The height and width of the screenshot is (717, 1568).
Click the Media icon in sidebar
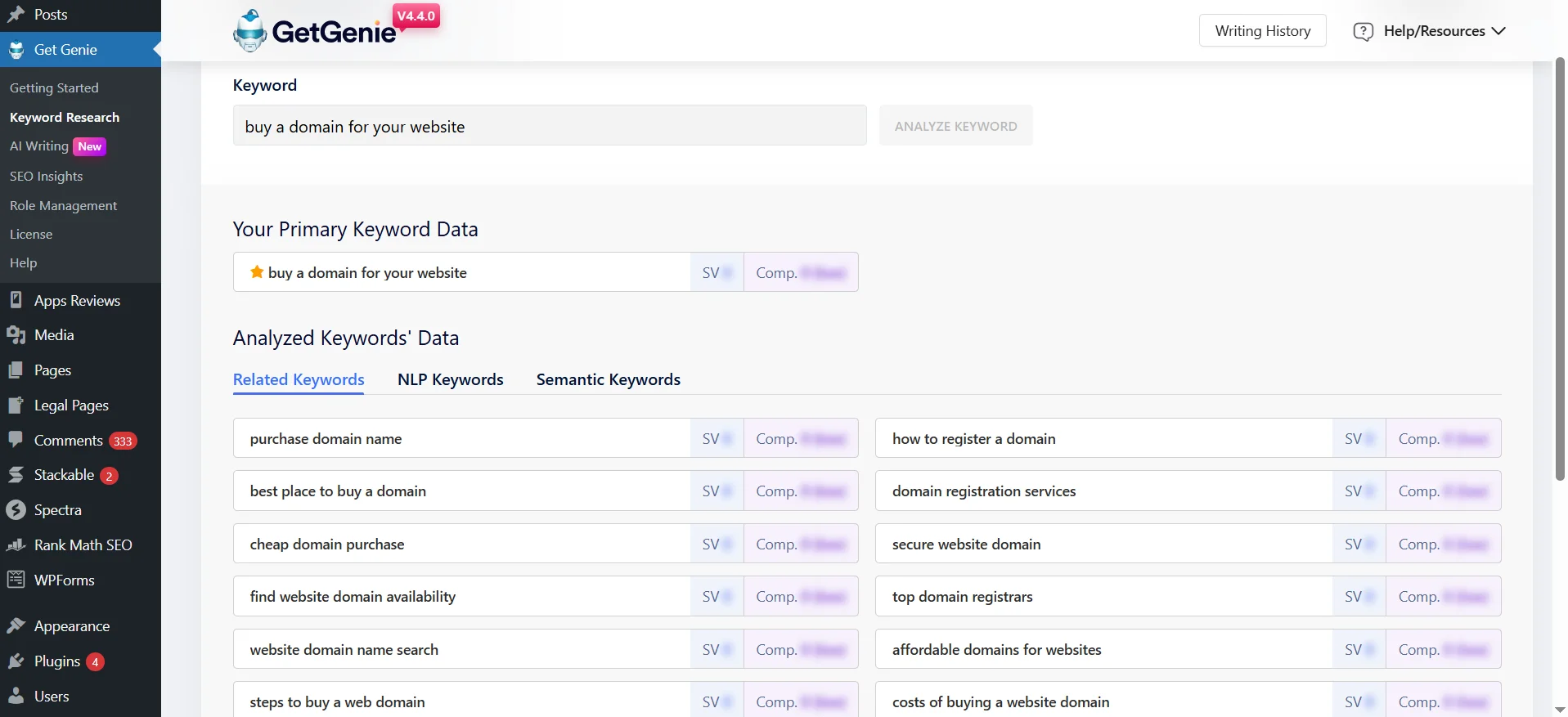(x=16, y=335)
